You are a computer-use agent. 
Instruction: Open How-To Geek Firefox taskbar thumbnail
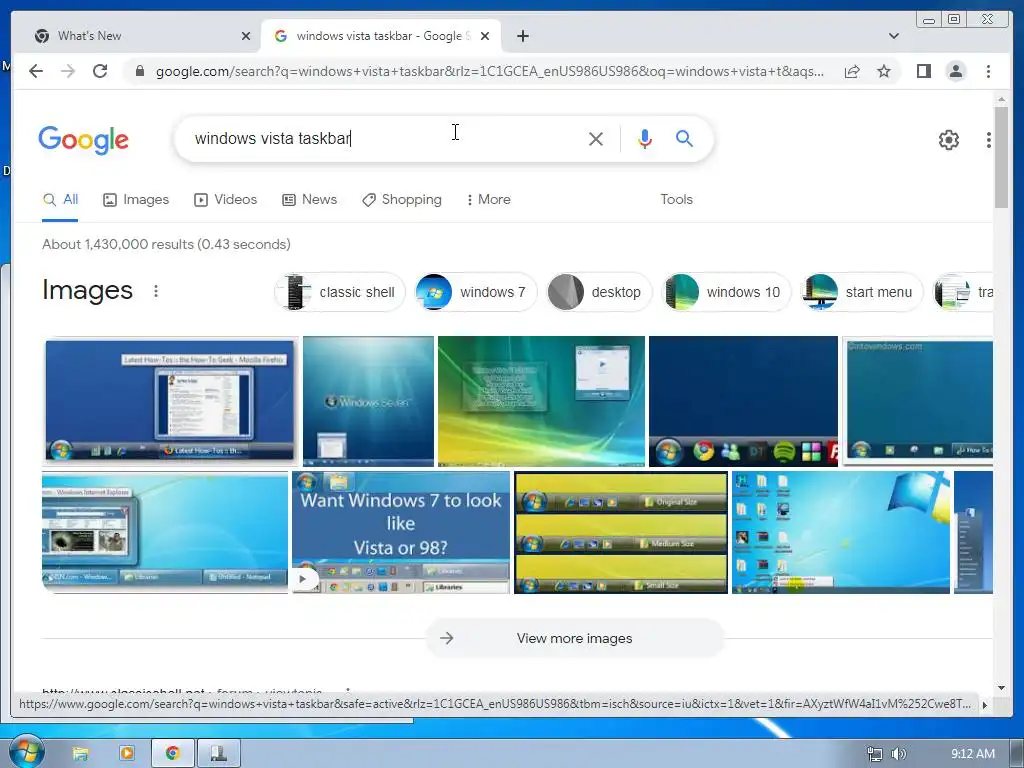pos(170,401)
